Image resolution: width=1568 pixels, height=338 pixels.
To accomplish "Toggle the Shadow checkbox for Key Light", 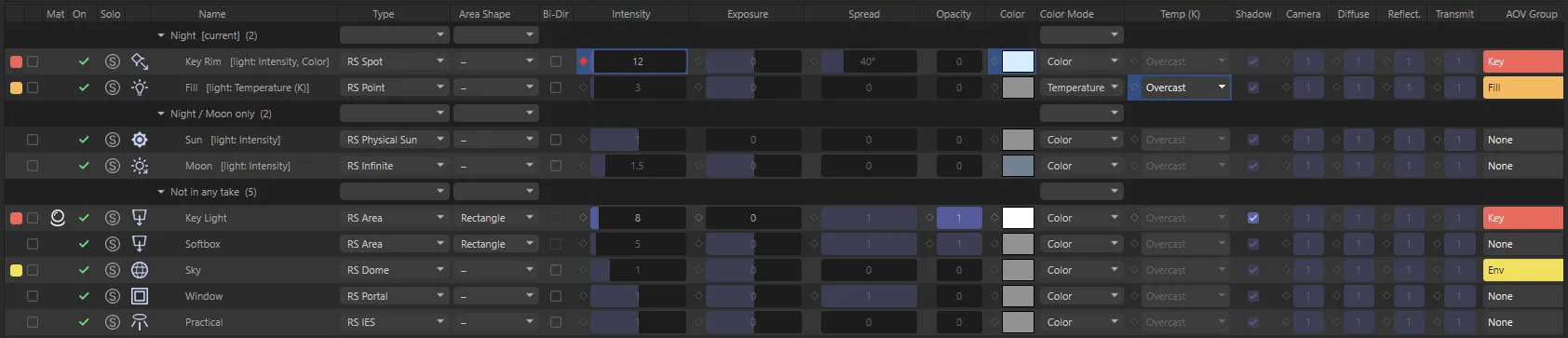I will click(1253, 218).
